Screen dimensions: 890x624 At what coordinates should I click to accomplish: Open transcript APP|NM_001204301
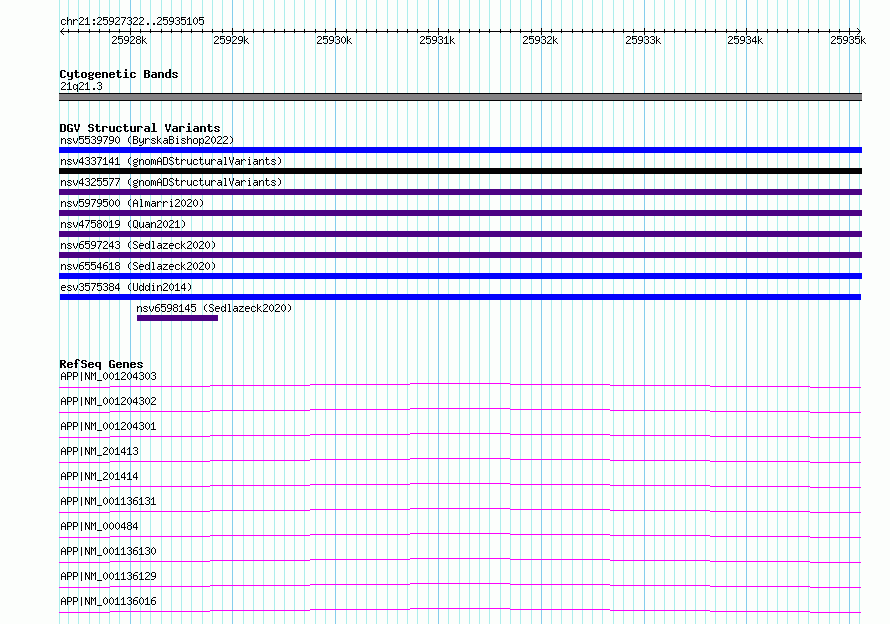pos(108,426)
